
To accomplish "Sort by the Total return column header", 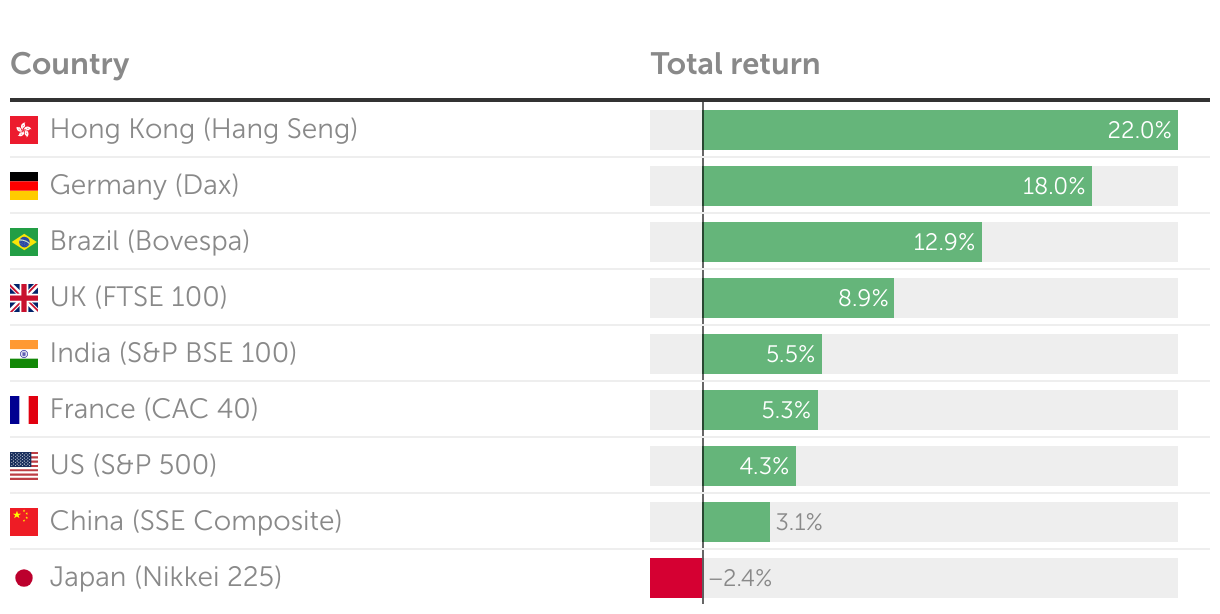I will (x=735, y=64).
